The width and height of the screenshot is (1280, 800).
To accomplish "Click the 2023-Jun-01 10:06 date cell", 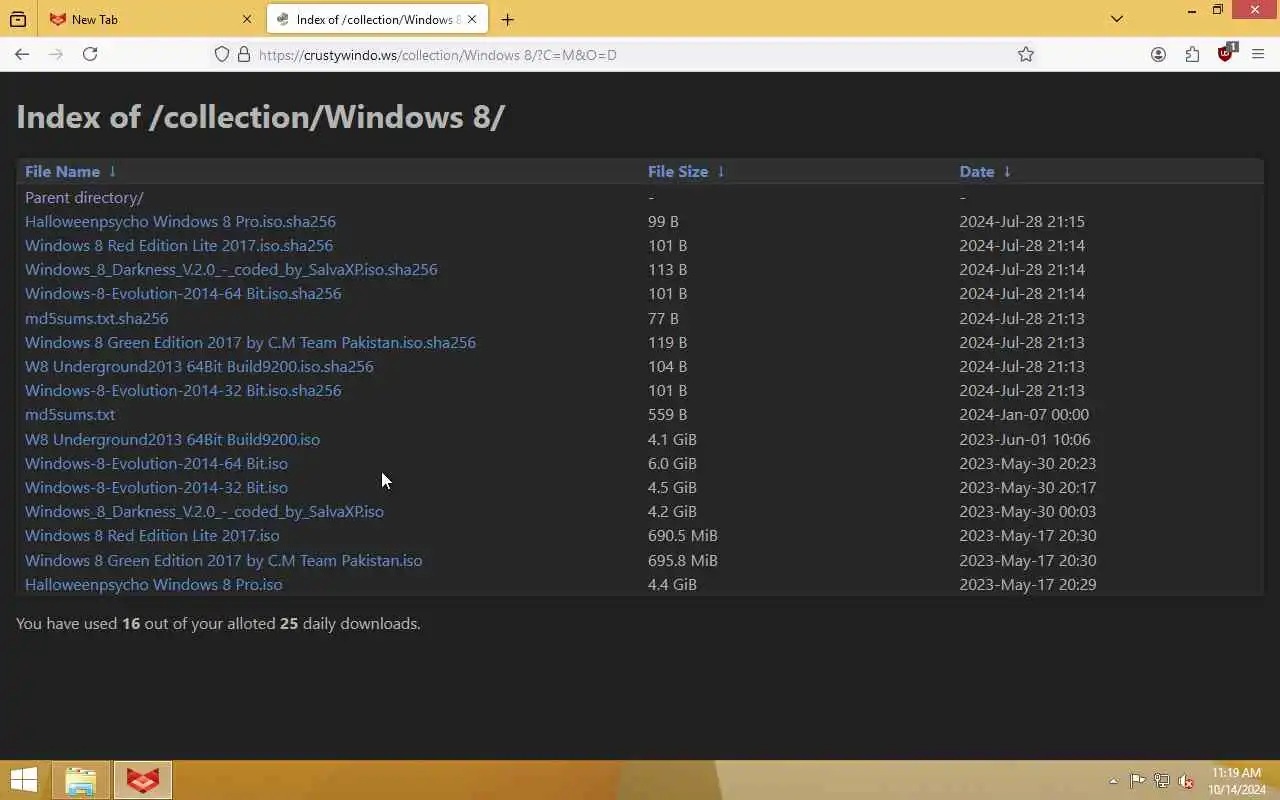I will click(x=1025, y=439).
